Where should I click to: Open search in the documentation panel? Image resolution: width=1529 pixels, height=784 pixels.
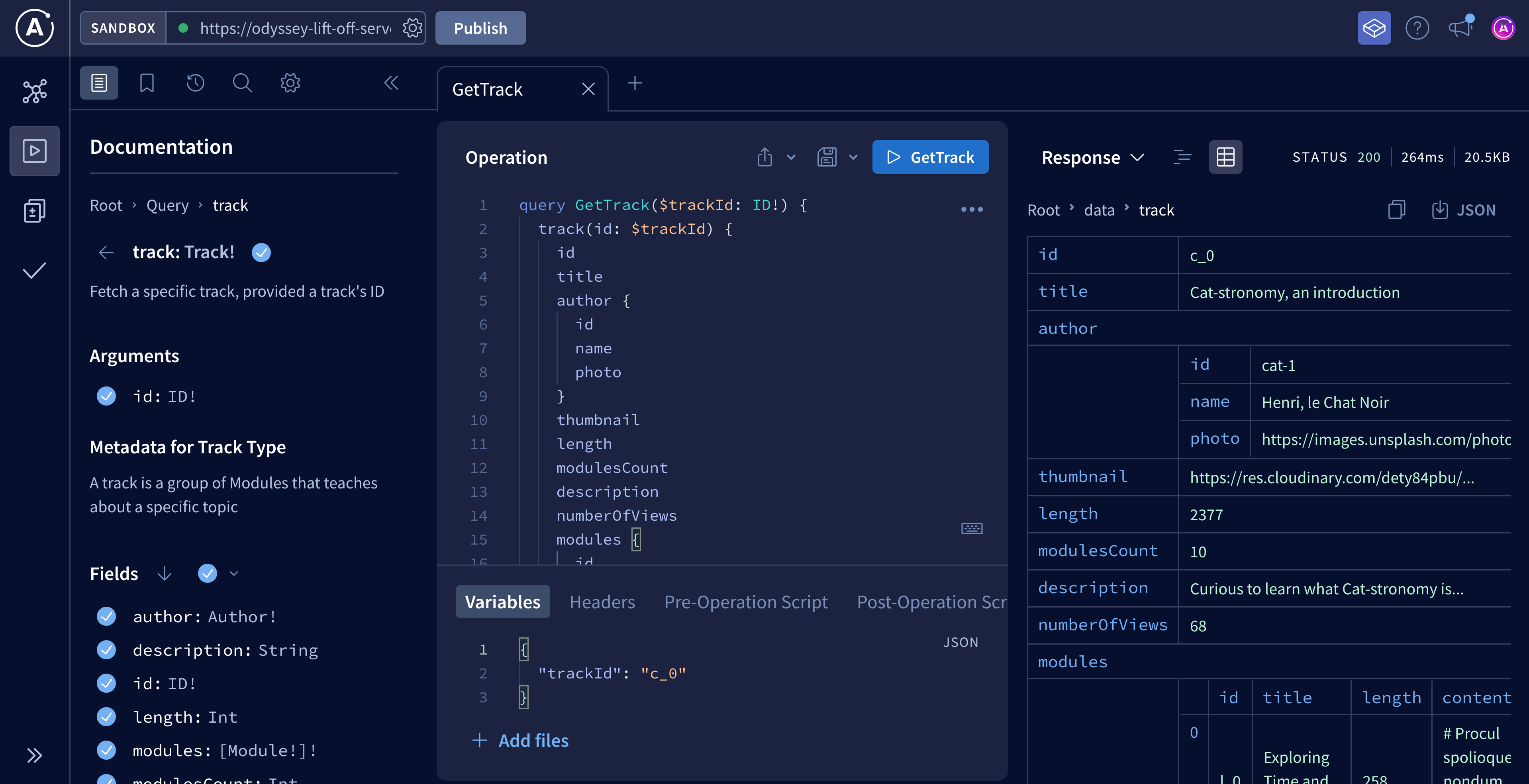pyautogui.click(x=242, y=83)
